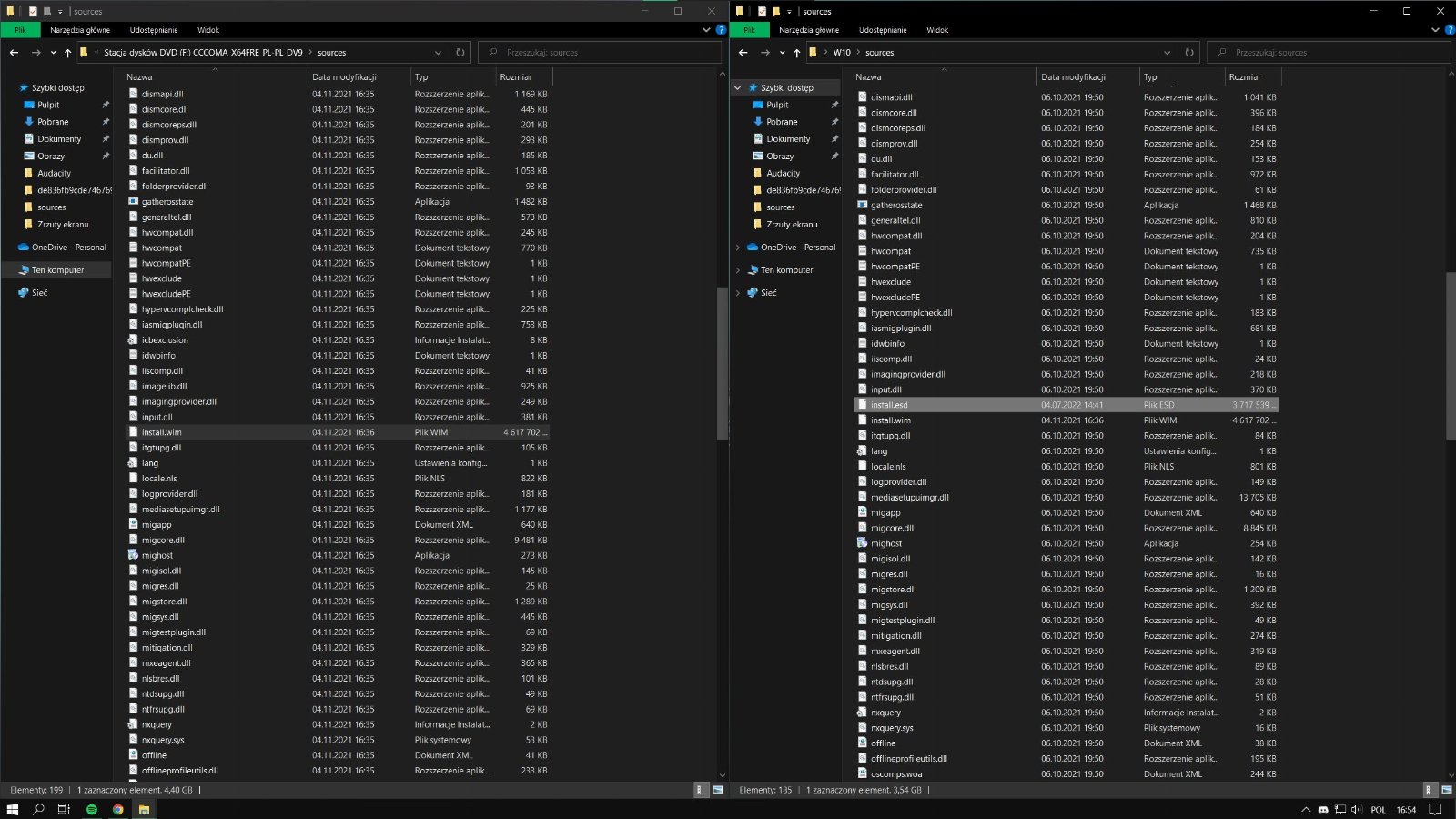This screenshot has height=819, width=1456.
Task: Click the left window search box
Action: point(598,53)
